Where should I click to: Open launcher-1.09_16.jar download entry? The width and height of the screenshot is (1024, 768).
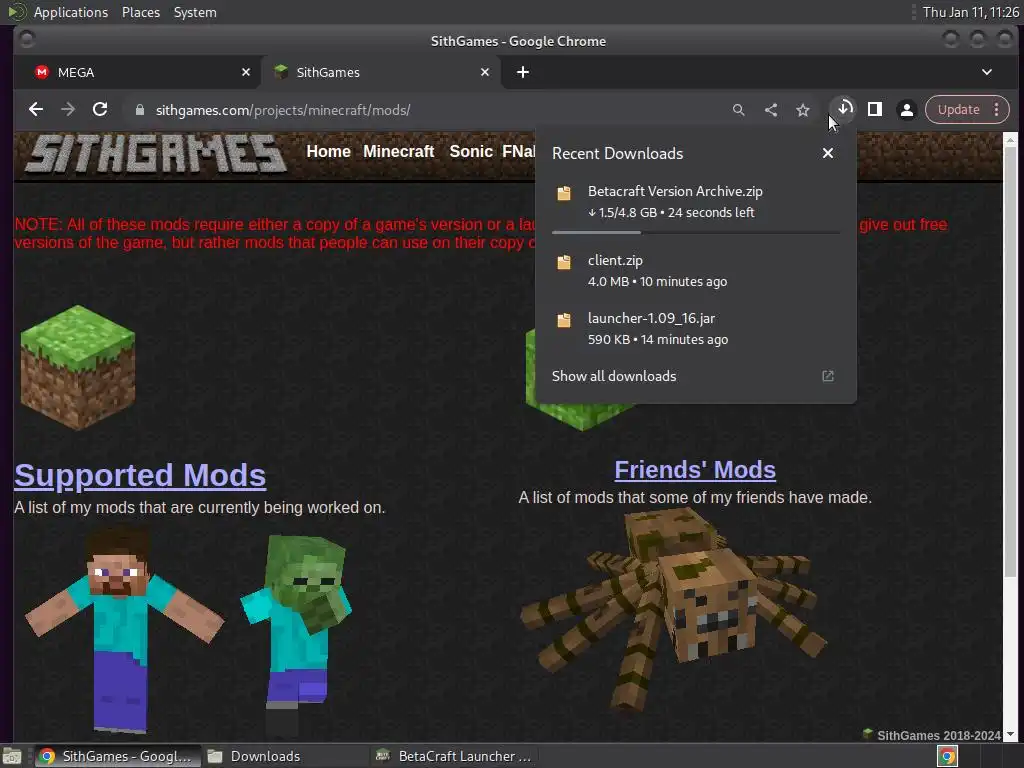point(696,328)
